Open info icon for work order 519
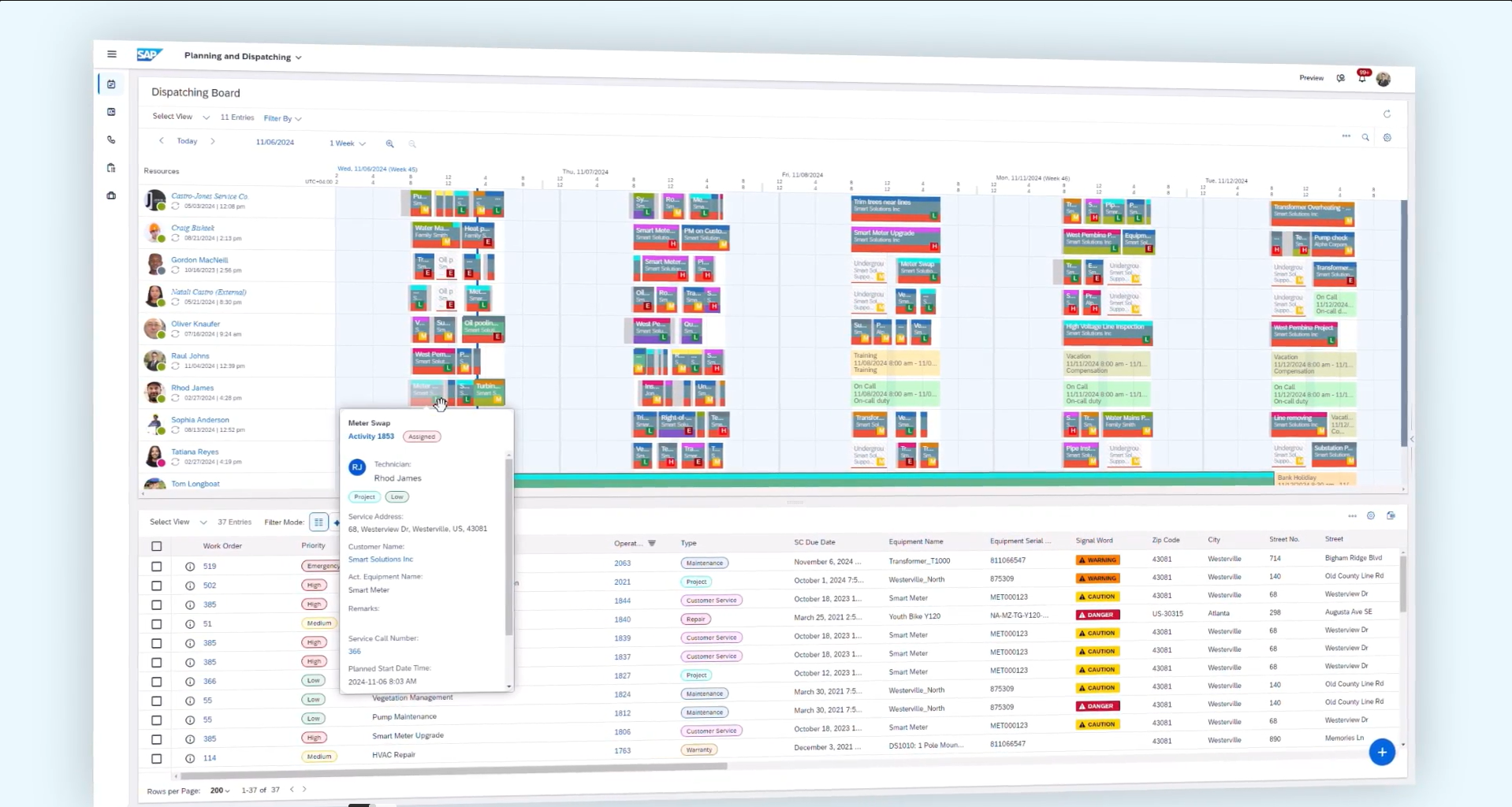1512x807 pixels. tap(190, 567)
